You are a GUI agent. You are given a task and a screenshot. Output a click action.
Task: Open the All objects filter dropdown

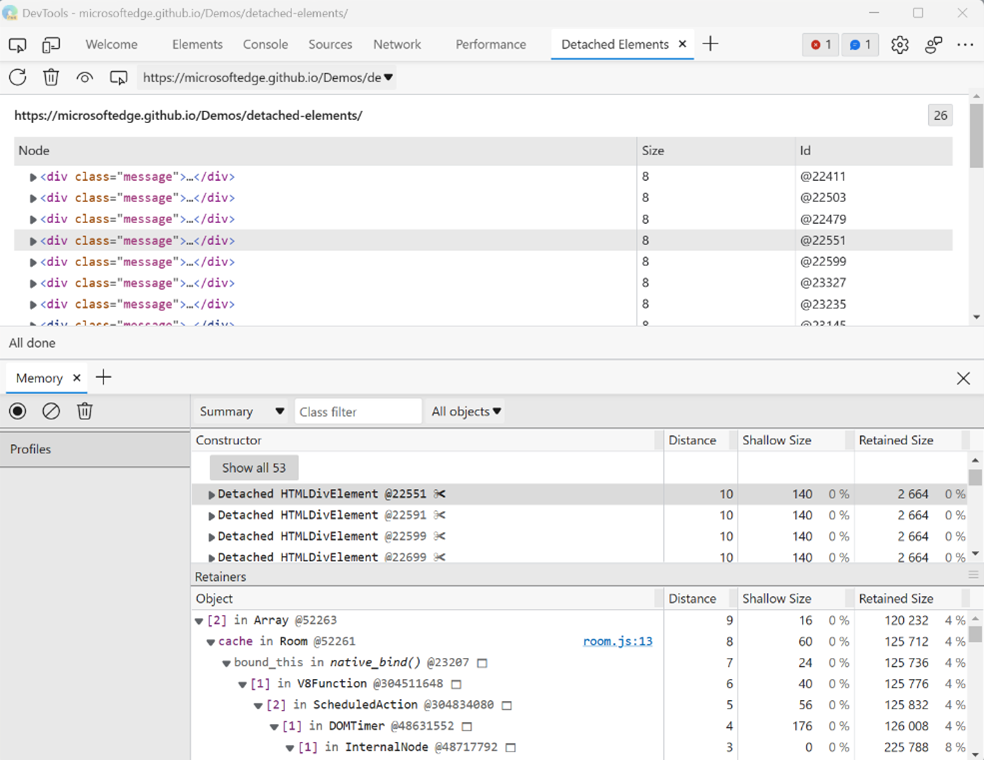point(466,411)
